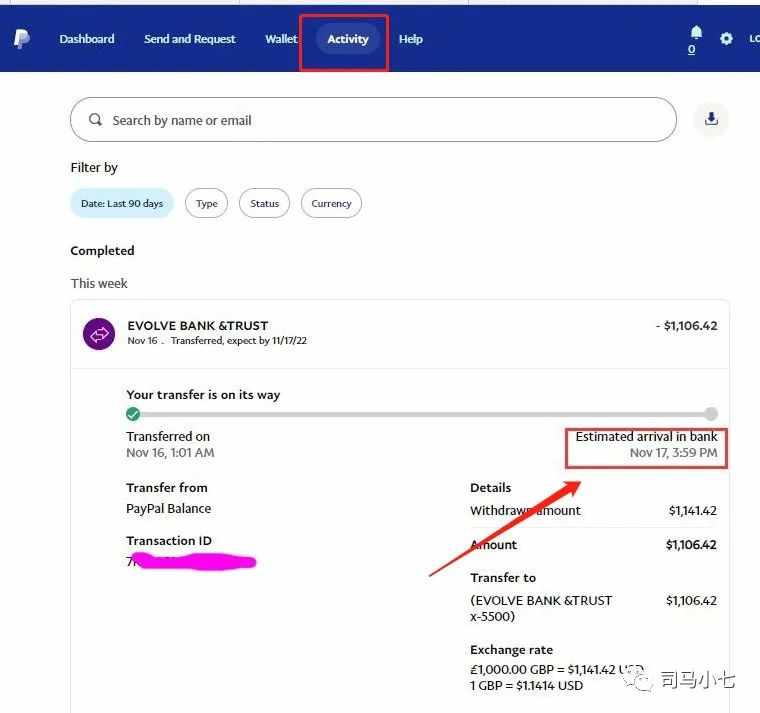This screenshot has width=760, height=713.
Task: Click the transfer progress bar end marker
Action: point(711,414)
